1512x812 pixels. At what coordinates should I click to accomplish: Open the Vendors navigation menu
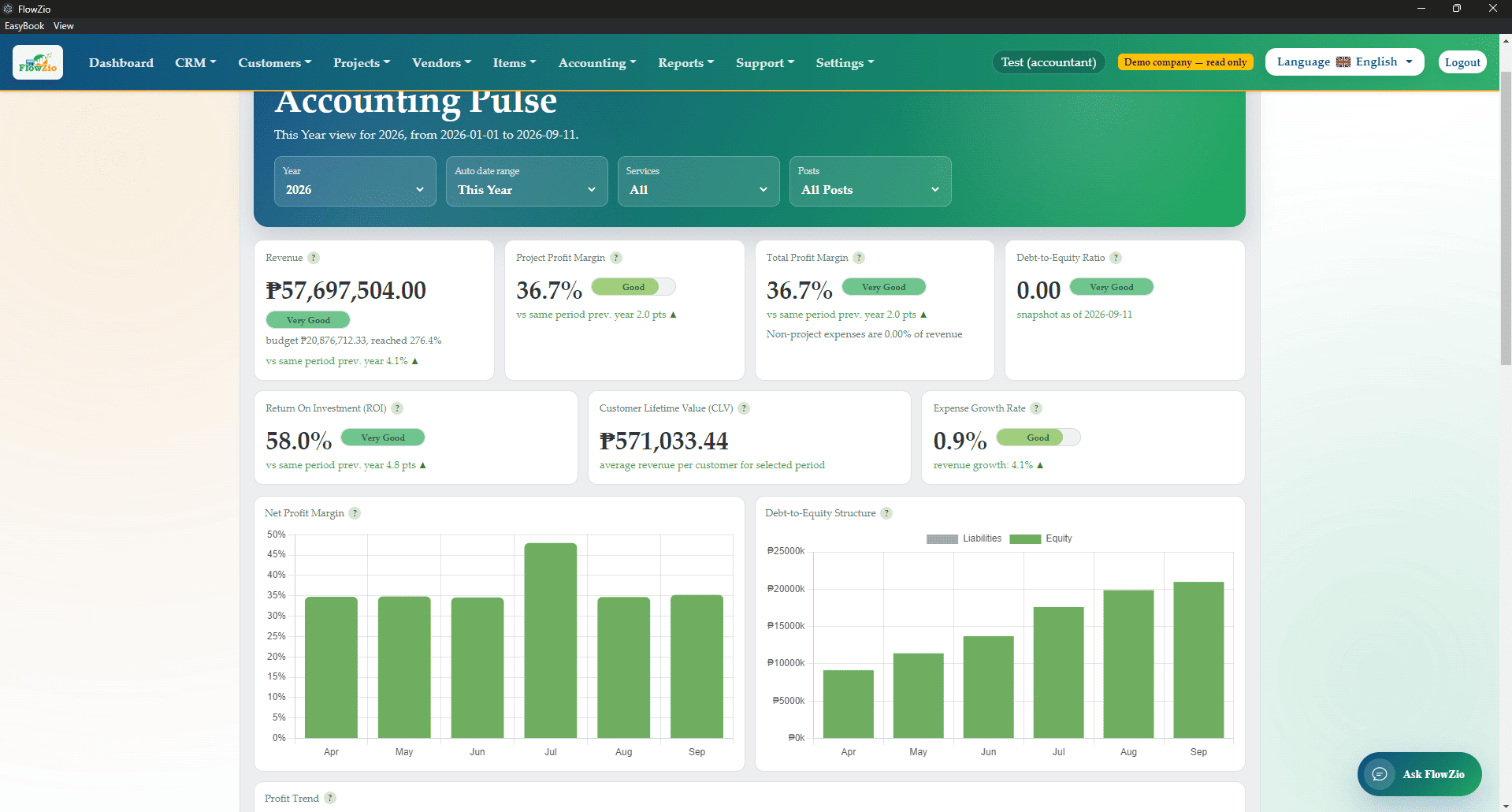pyautogui.click(x=442, y=62)
